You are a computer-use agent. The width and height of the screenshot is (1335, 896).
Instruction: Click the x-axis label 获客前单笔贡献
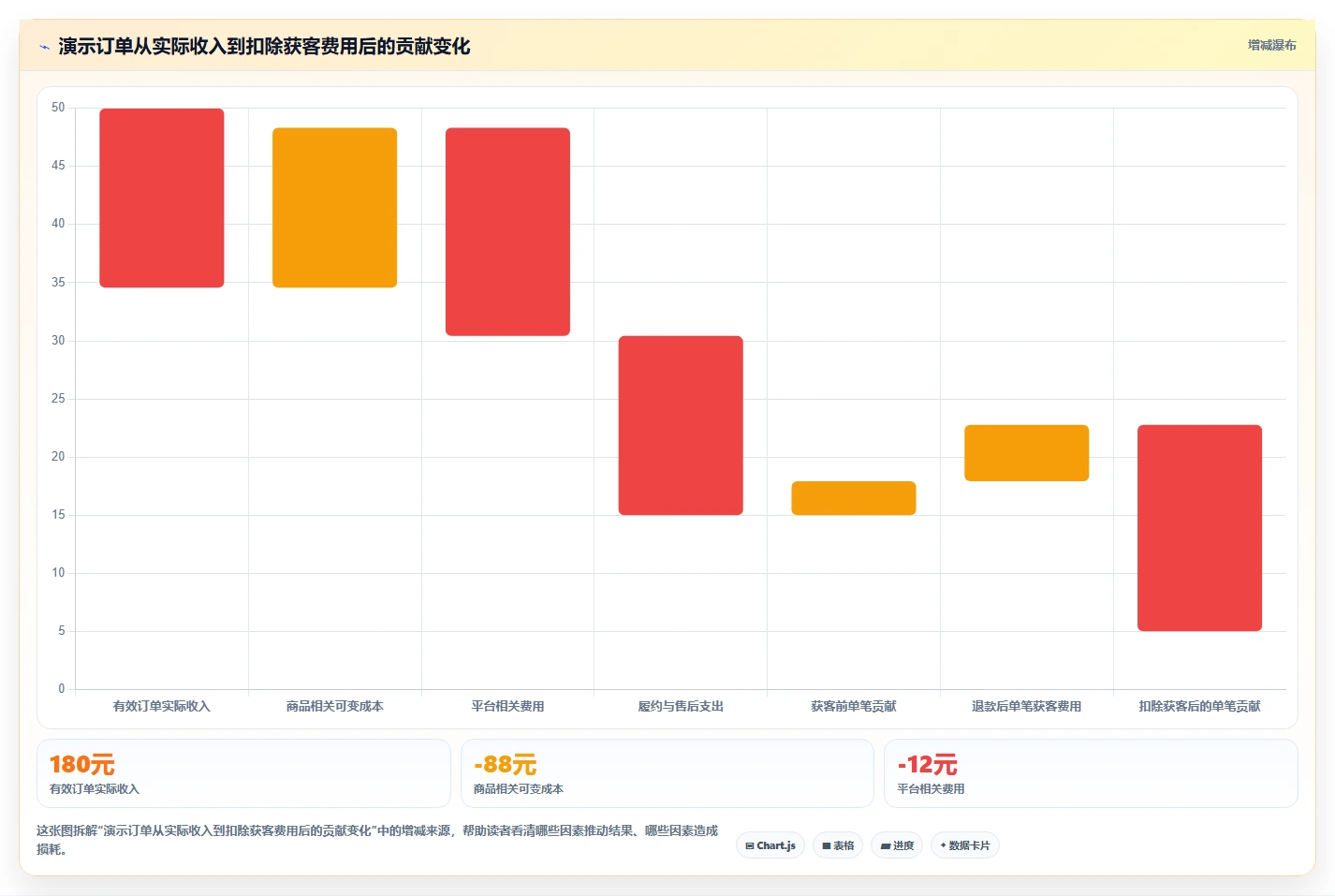pos(854,706)
